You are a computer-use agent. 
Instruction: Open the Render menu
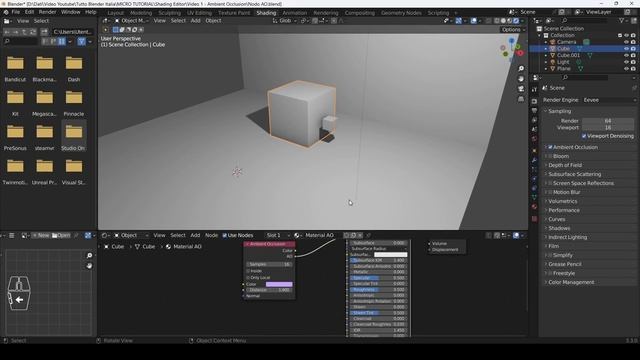tap(47, 12)
